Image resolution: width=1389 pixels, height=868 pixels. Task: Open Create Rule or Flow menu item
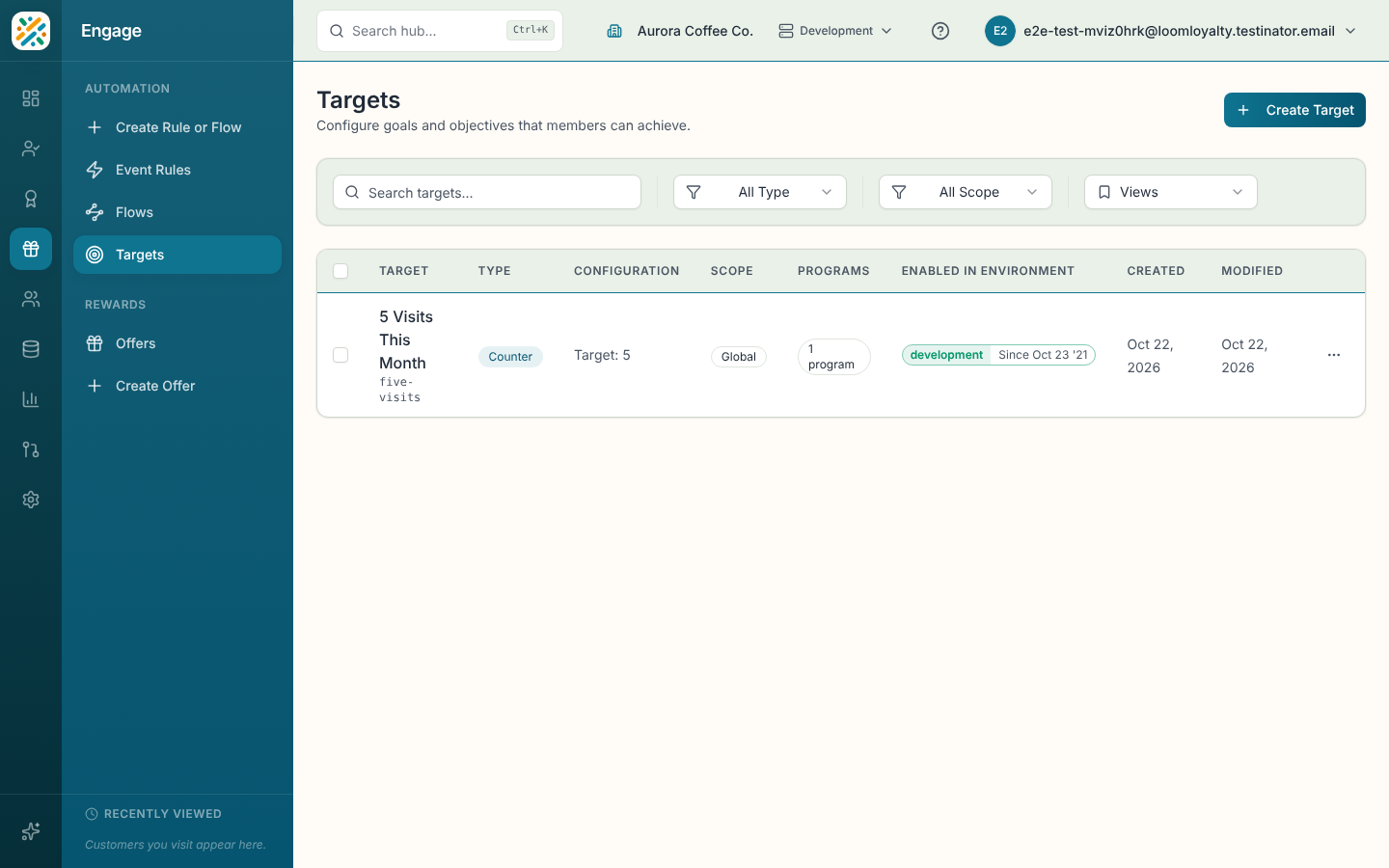(177, 127)
